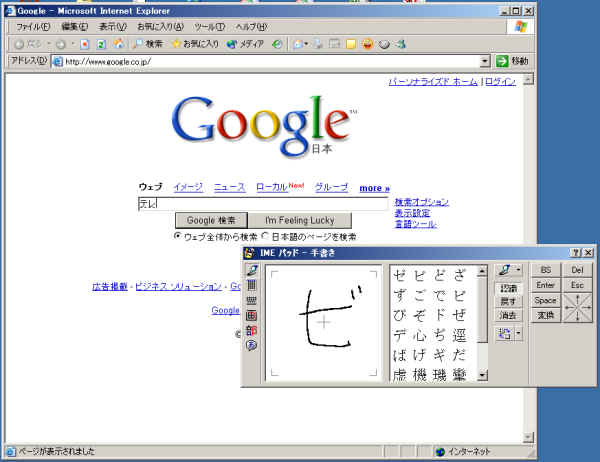Image resolution: width=600 pixels, height=462 pixels.
Task: Open the dropdown arrow beside character-set switch icon
Action: click(518, 334)
